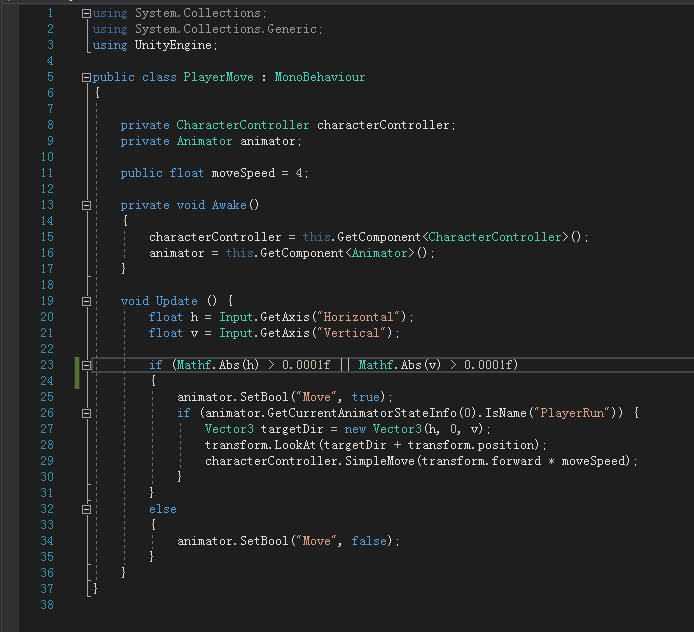Image resolution: width=694 pixels, height=632 pixels.
Task: Click 'new Vector3(h, 0, v)' on line 27
Action: (414, 429)
